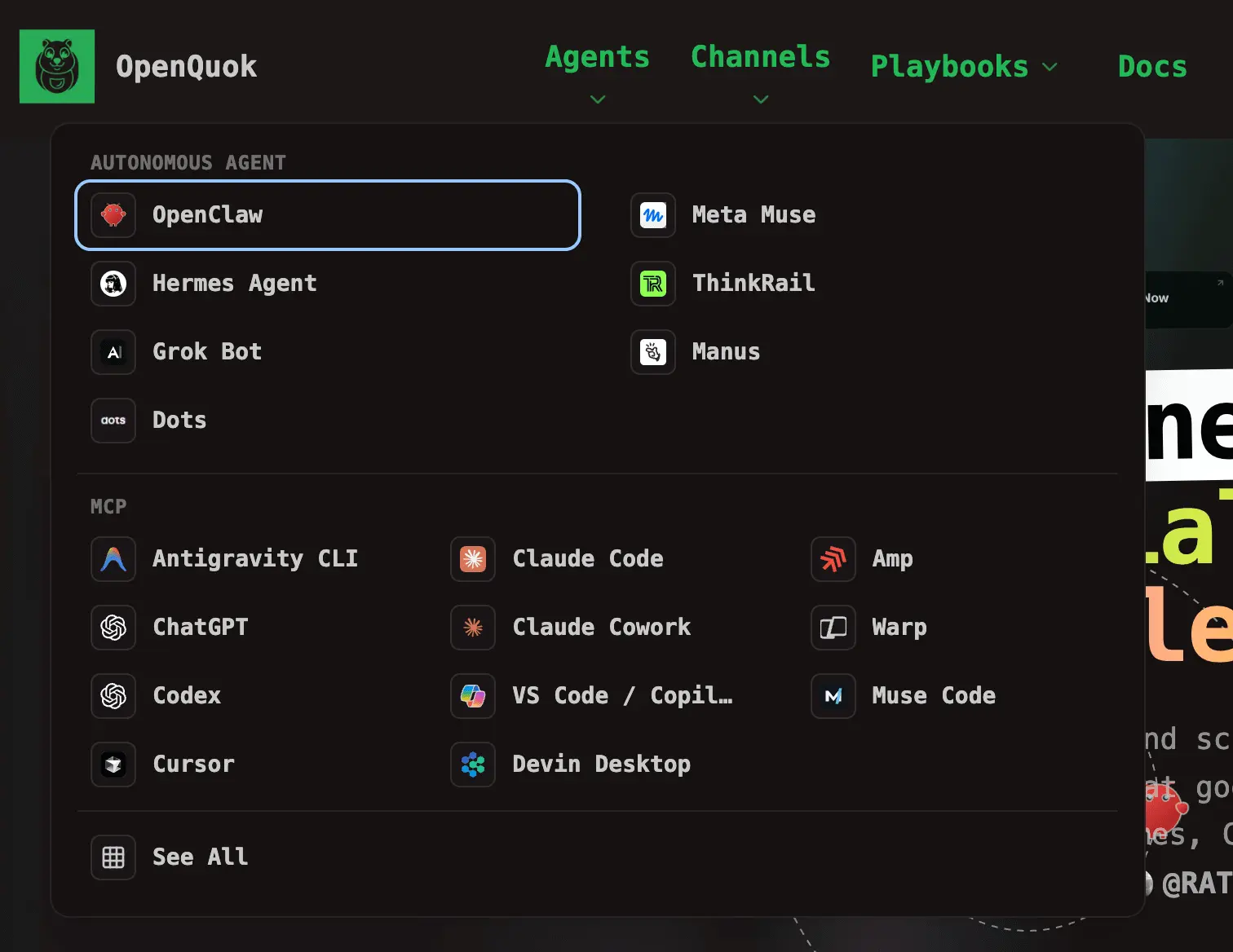Screen dimensions: 1233x952
Task: Select the Devin Desktop icon
Action: [x=473, y=765]
